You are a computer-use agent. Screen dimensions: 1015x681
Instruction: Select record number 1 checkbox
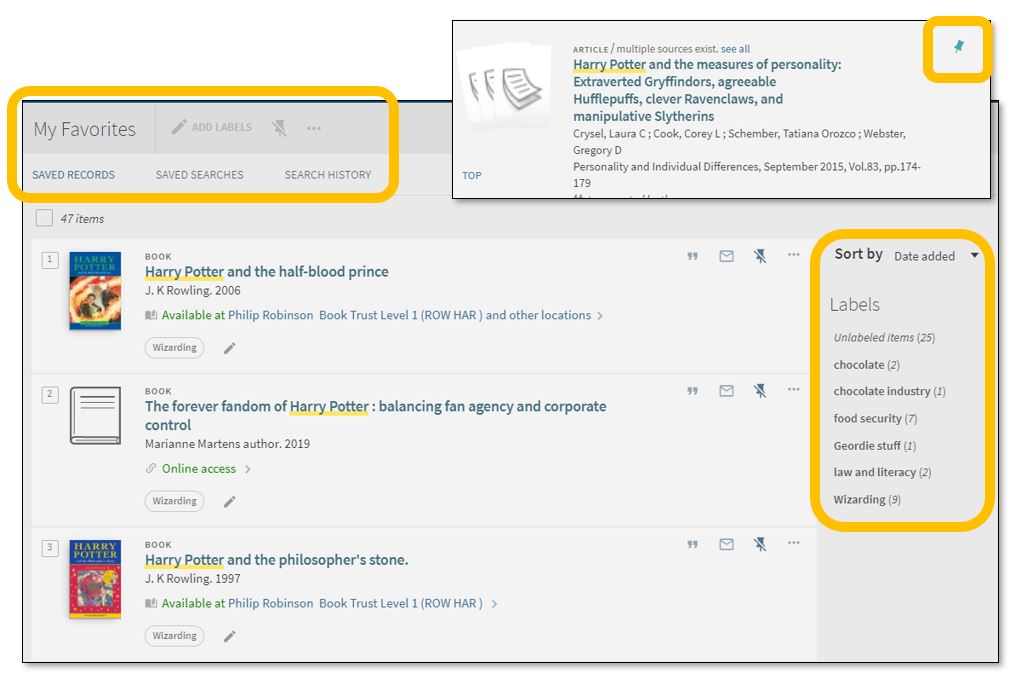[x=50, y=260]
